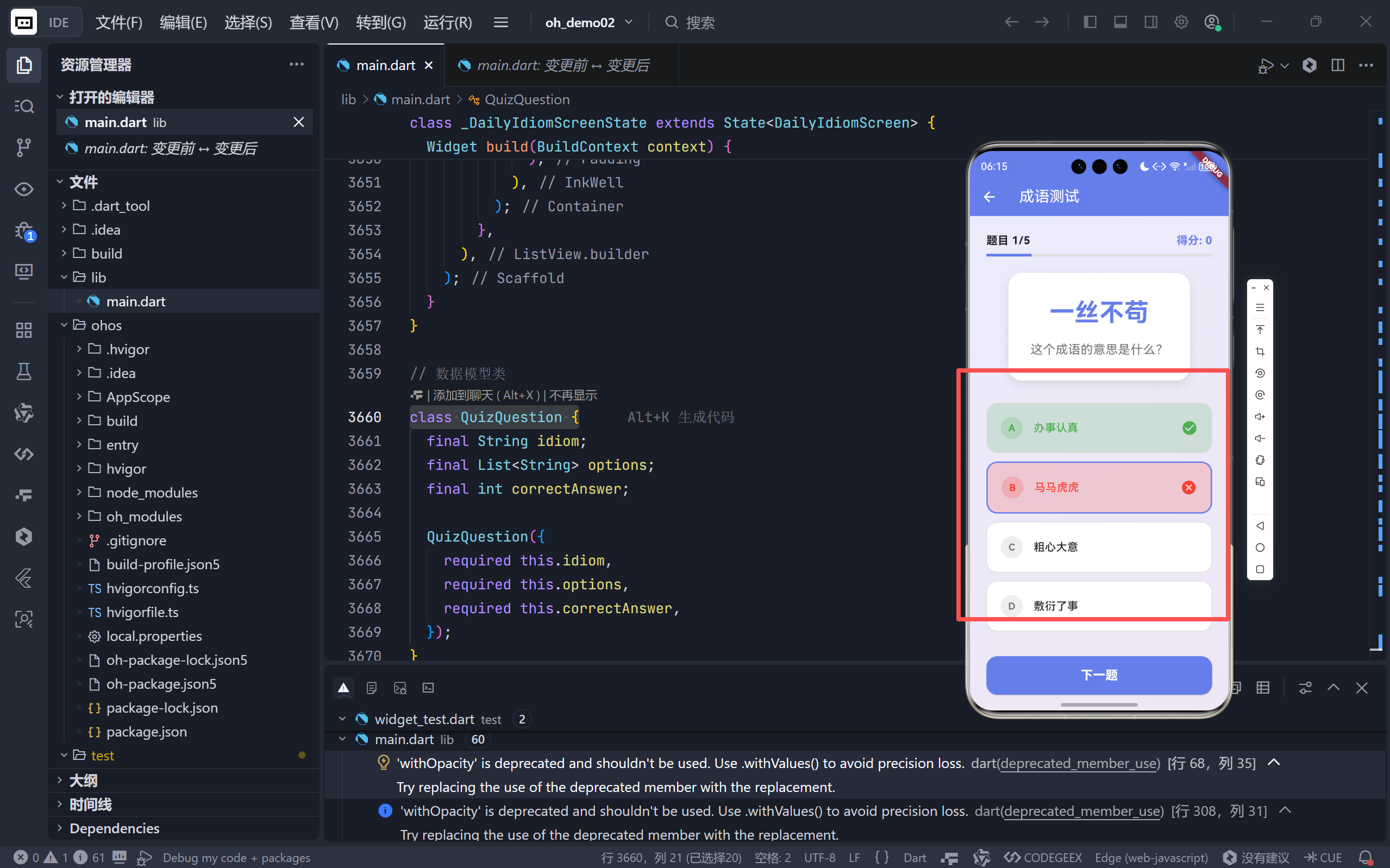
Task: Open the Problems warning triangle panel icon
Action: coord(343,688)
